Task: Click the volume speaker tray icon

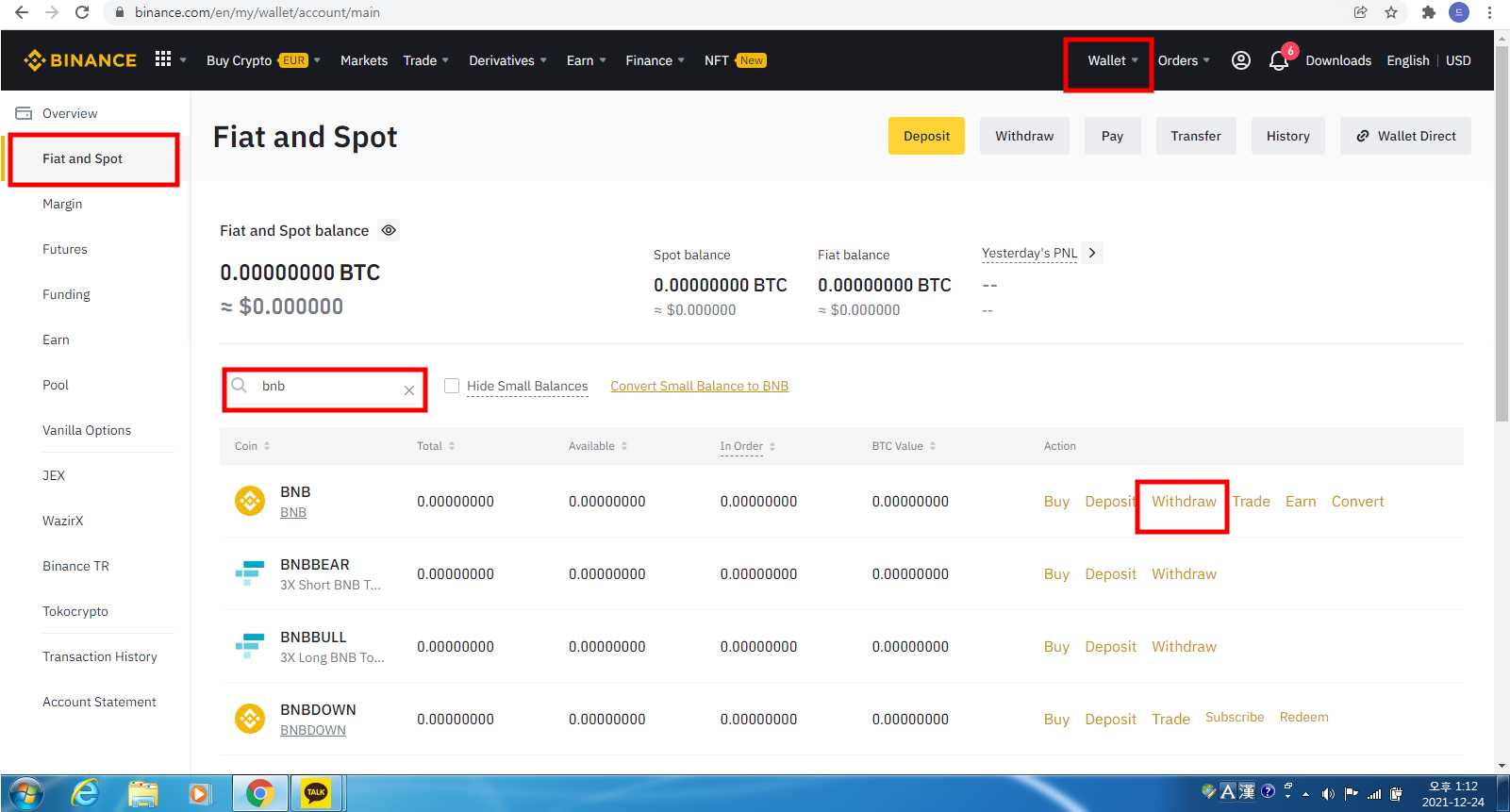Action: coord(1328,794)
